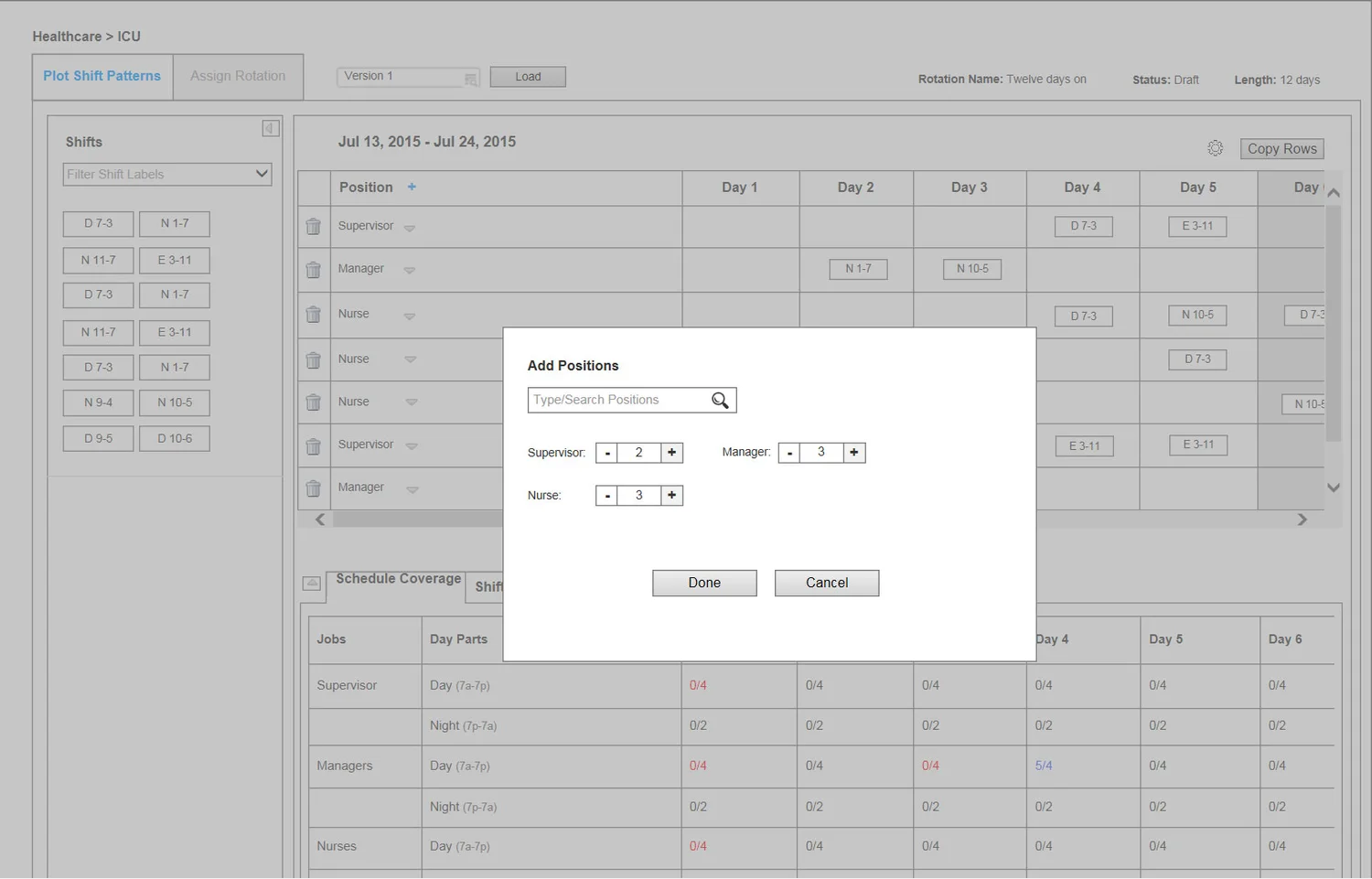Click N 1-7 shift in Manager Day 2
Viewport: 1372px width, 879px height.
pyautogui.click(x=858, y=269)
